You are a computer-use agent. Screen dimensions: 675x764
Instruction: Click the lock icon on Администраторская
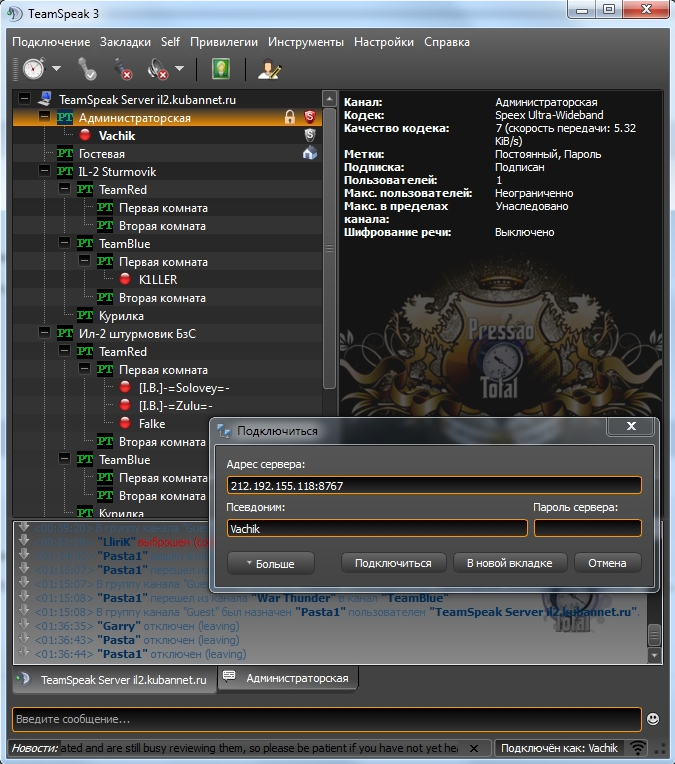tap(290, 117)
